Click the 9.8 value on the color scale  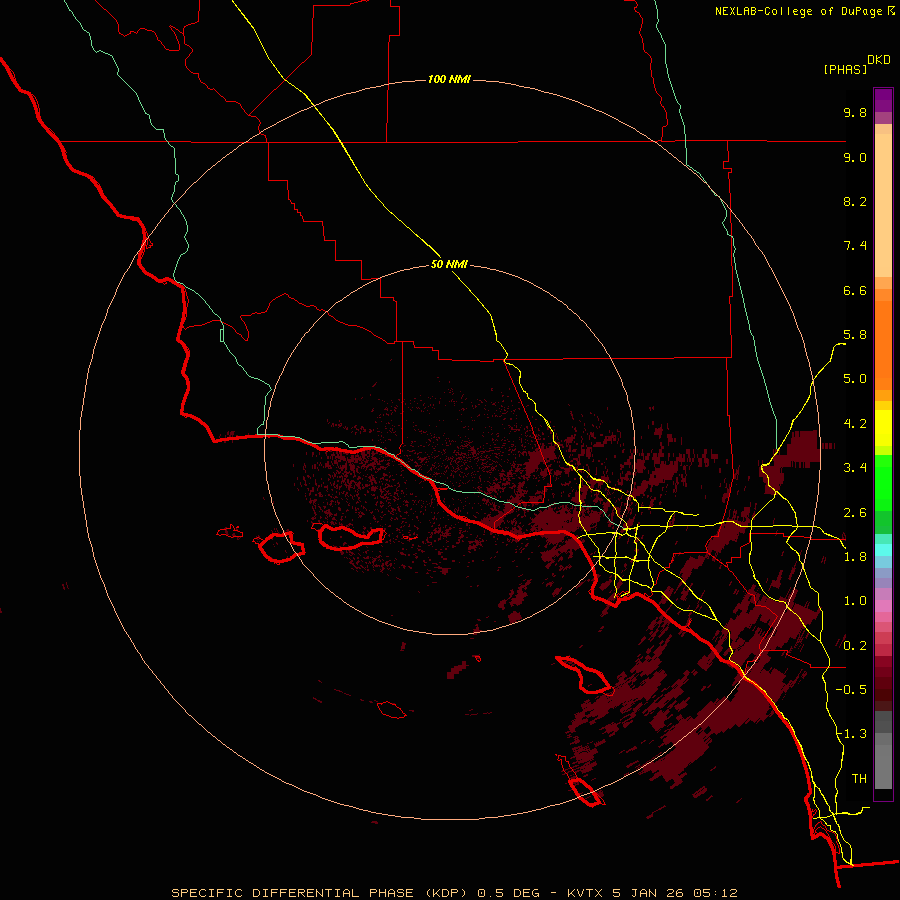855,112
